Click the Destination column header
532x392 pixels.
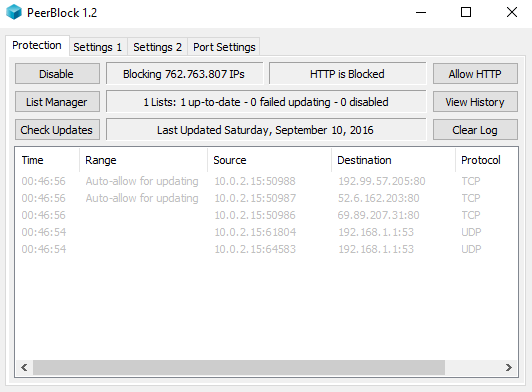(393, 160)
